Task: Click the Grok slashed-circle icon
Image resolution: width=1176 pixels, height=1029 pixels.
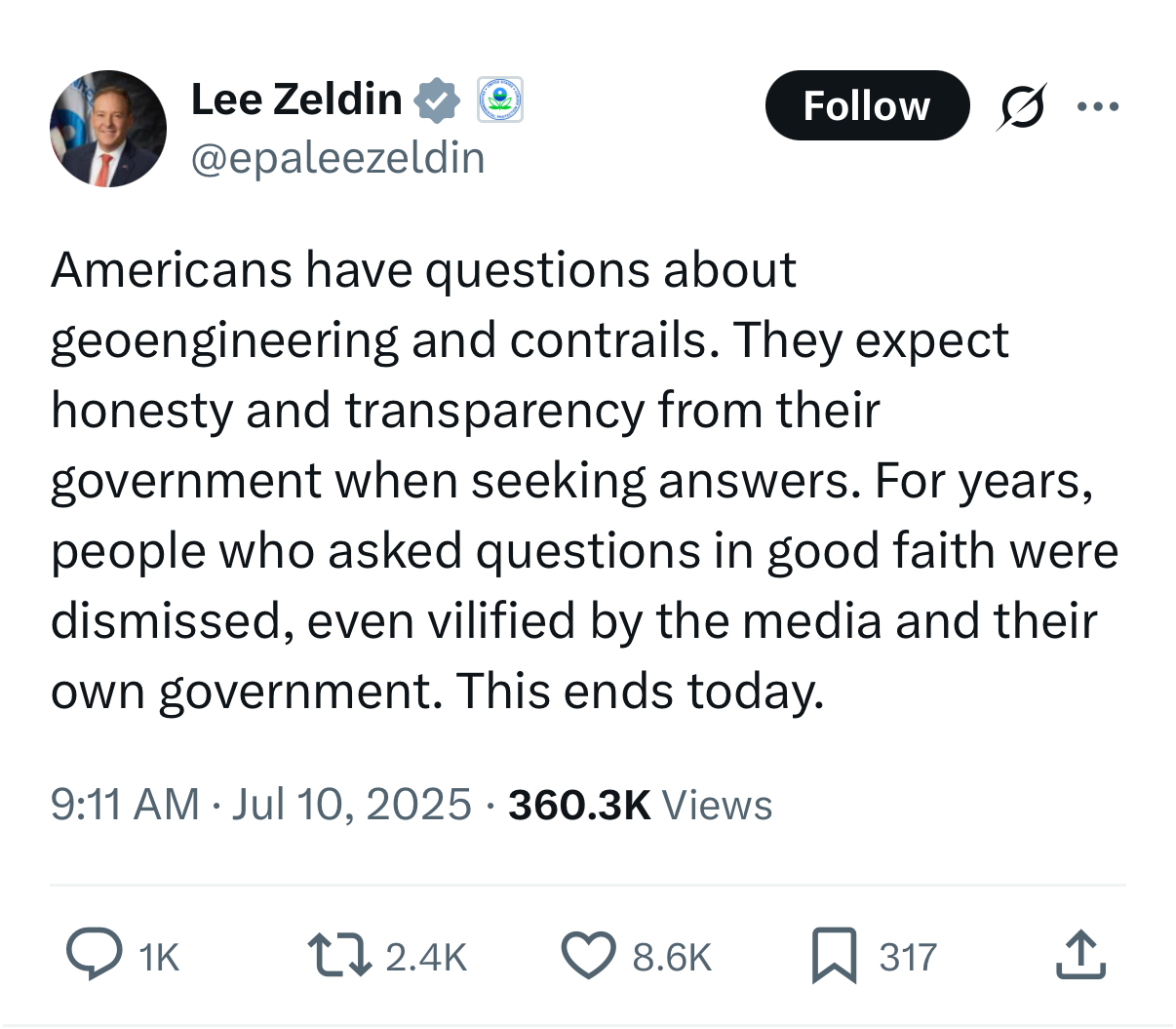Action: click(1022, 105)
